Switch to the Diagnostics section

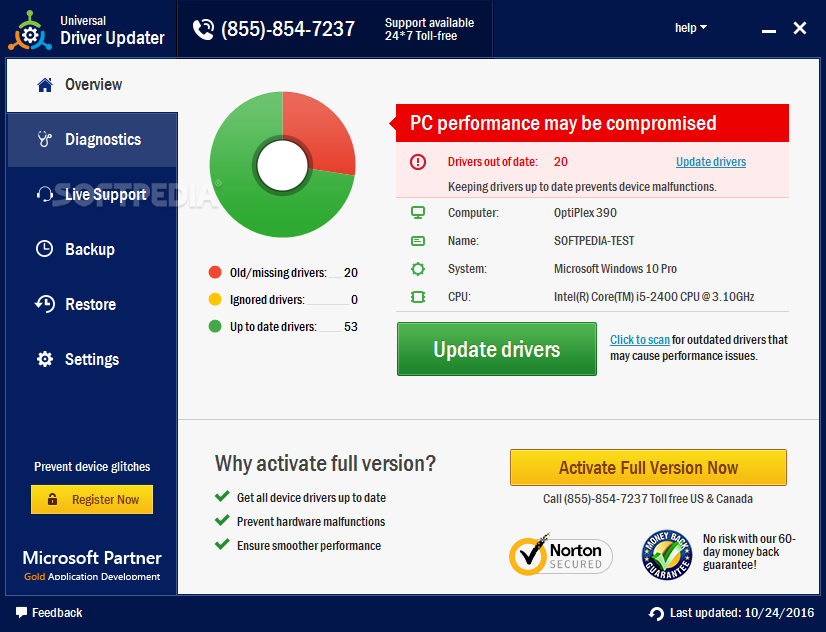92,140
